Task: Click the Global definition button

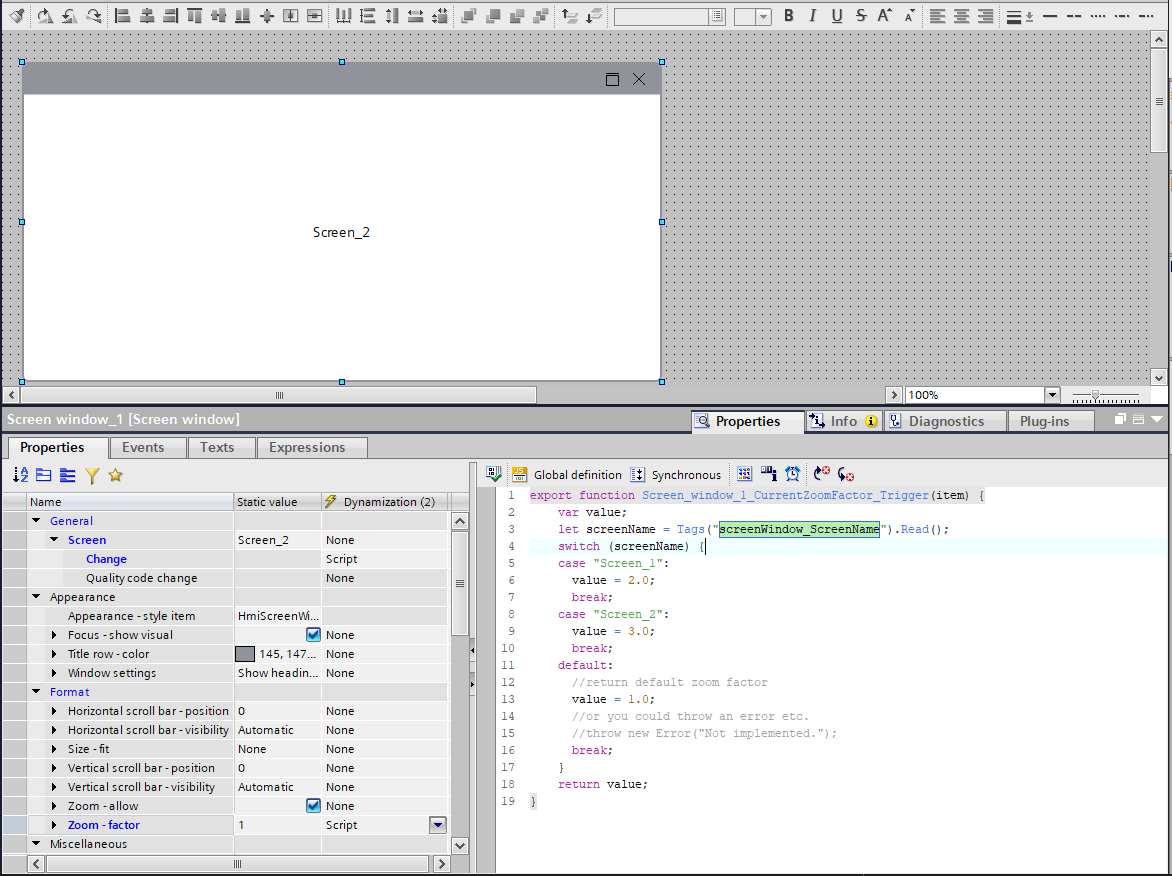Action: click(x=567, y=475)
